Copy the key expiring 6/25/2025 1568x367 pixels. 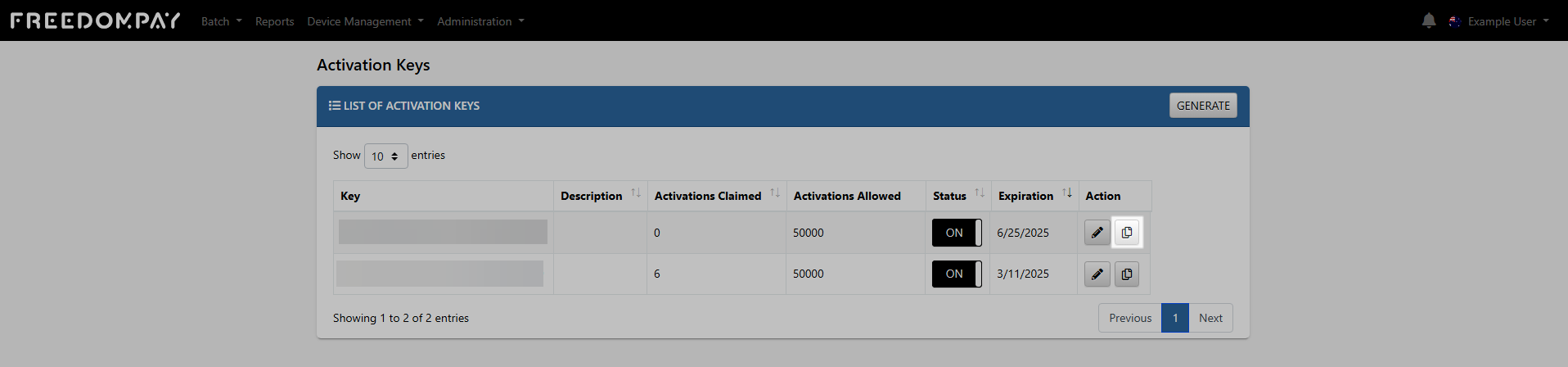pyautogui.click(x=1127, y=233)
